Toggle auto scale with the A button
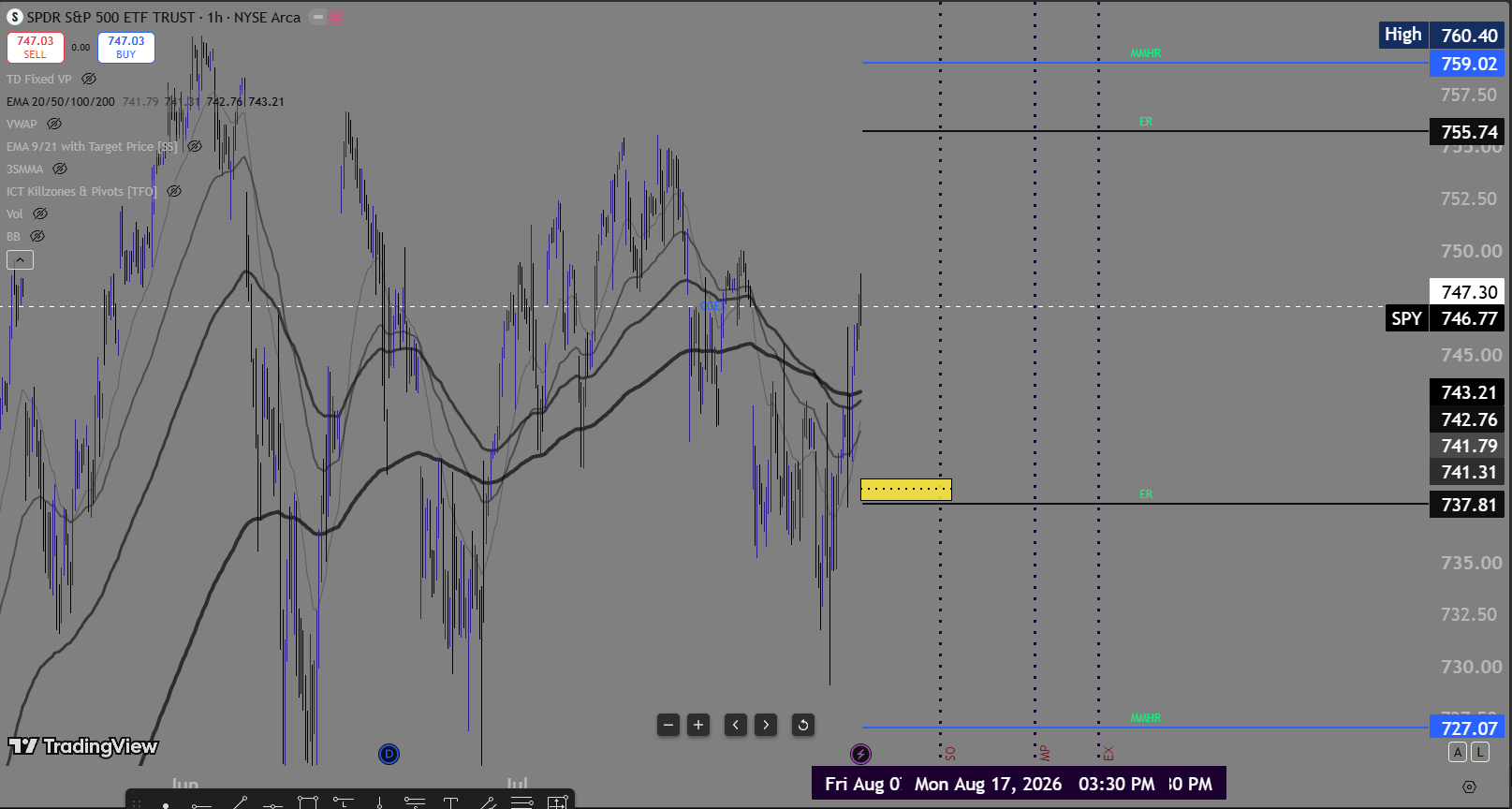Viewport: 1512px width, 809px height. click(x=1458, y=752)
